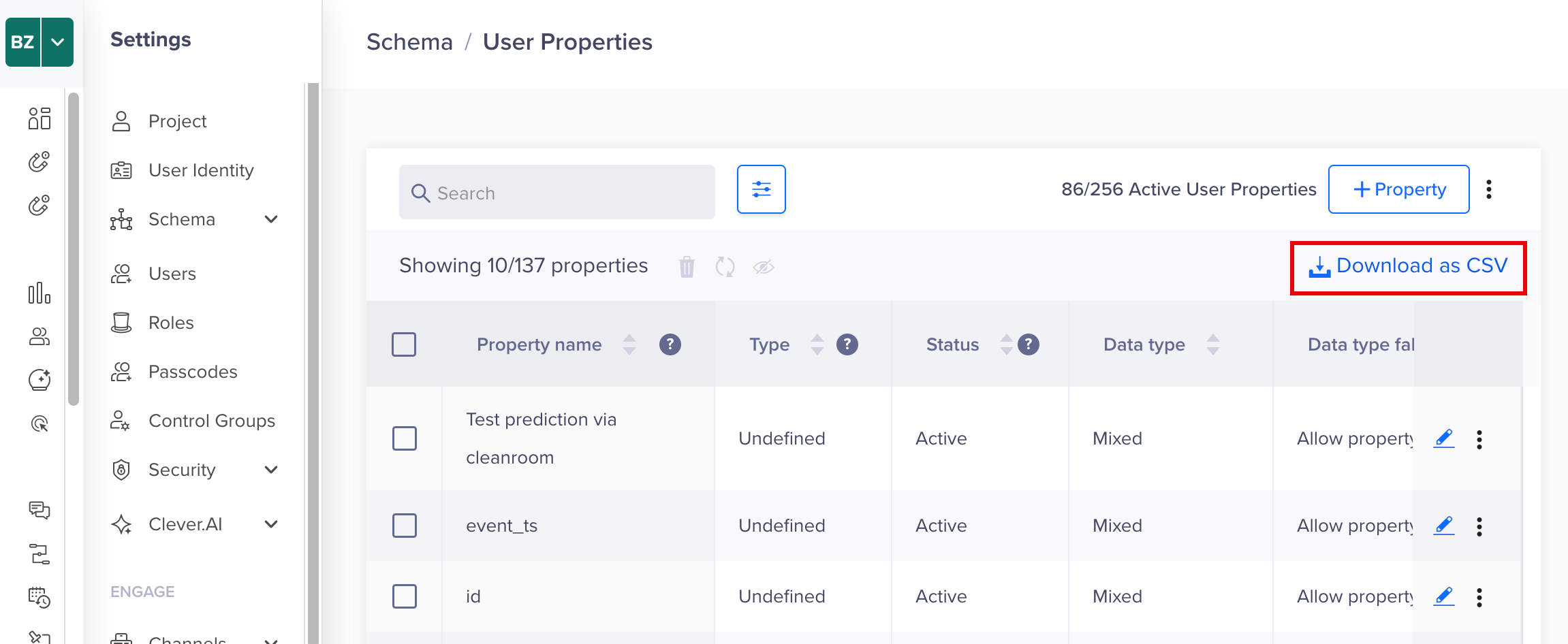
Task: Click the + Property button
Action: pyautogui.click(x=1399, y=189)
